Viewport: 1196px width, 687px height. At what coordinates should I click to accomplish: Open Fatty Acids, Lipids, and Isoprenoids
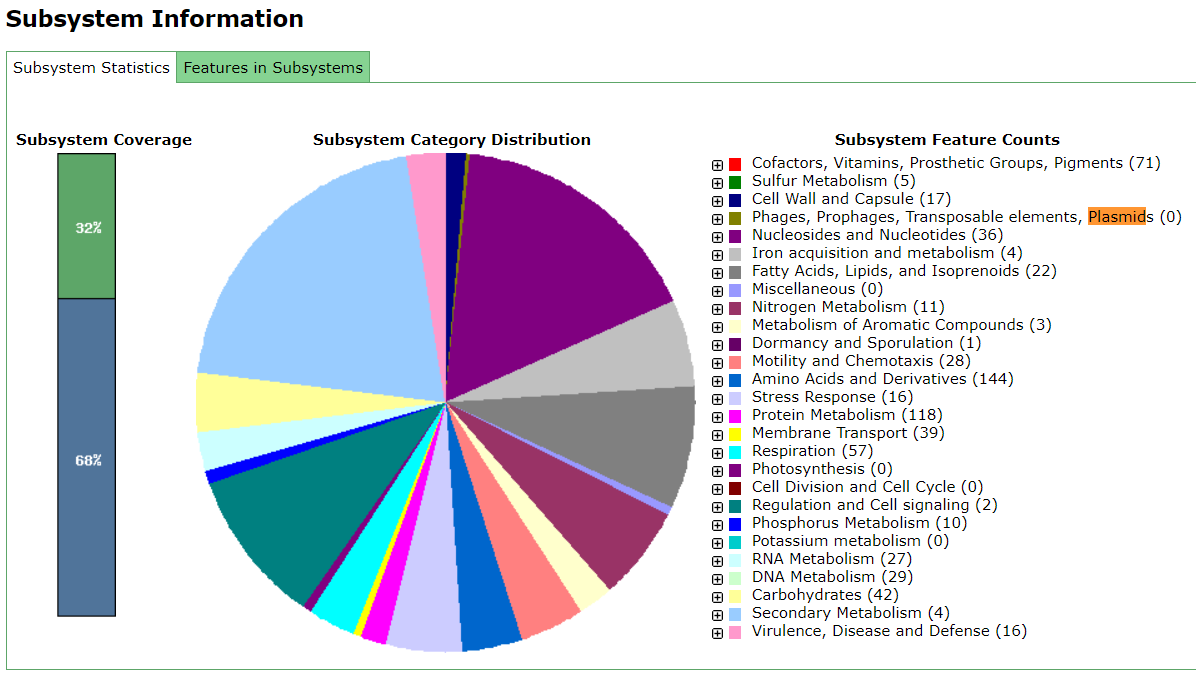coord(904,271)
